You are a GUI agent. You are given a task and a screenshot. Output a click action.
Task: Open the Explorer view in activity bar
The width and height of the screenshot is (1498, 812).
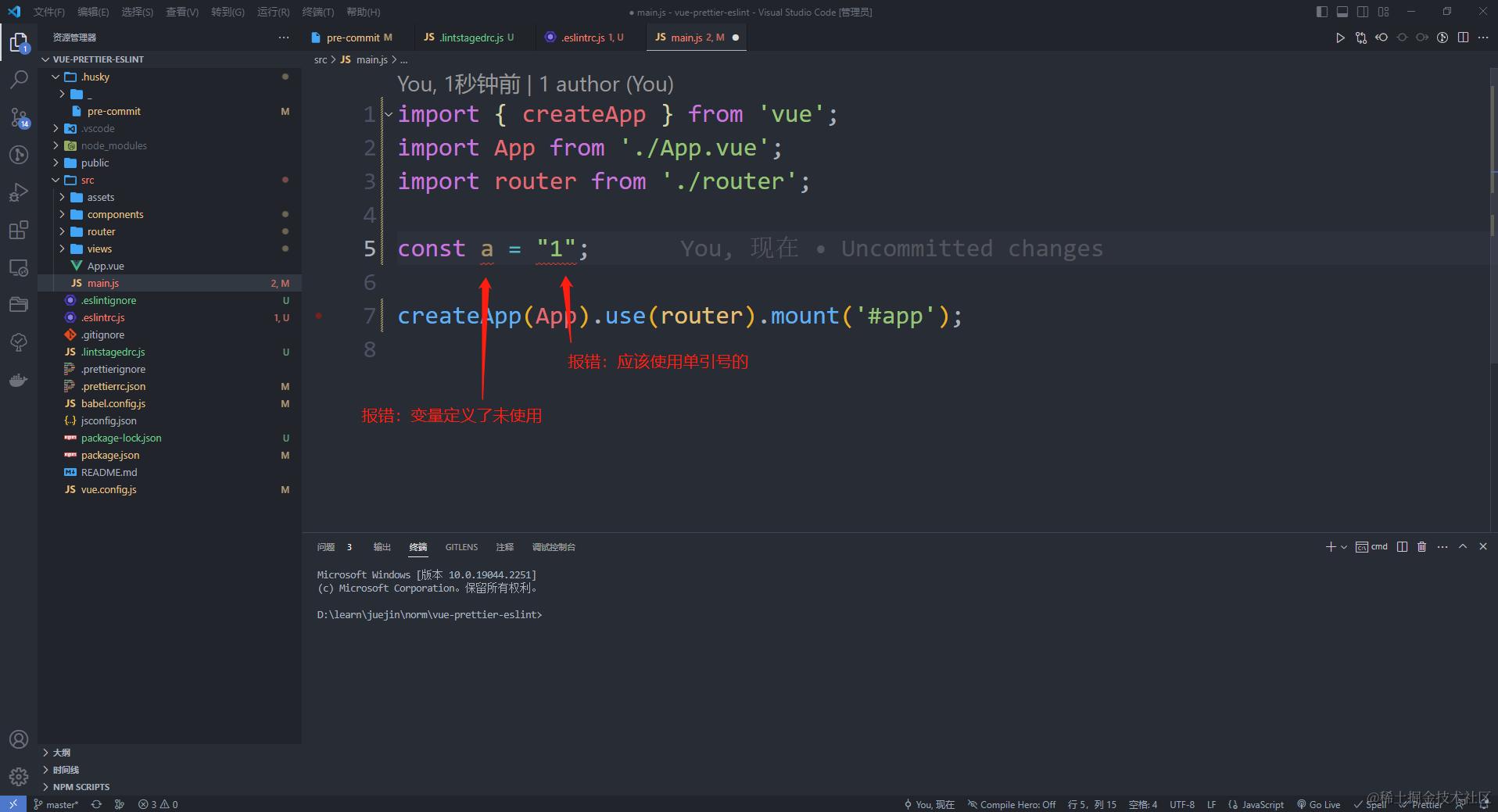coord(19,41)
